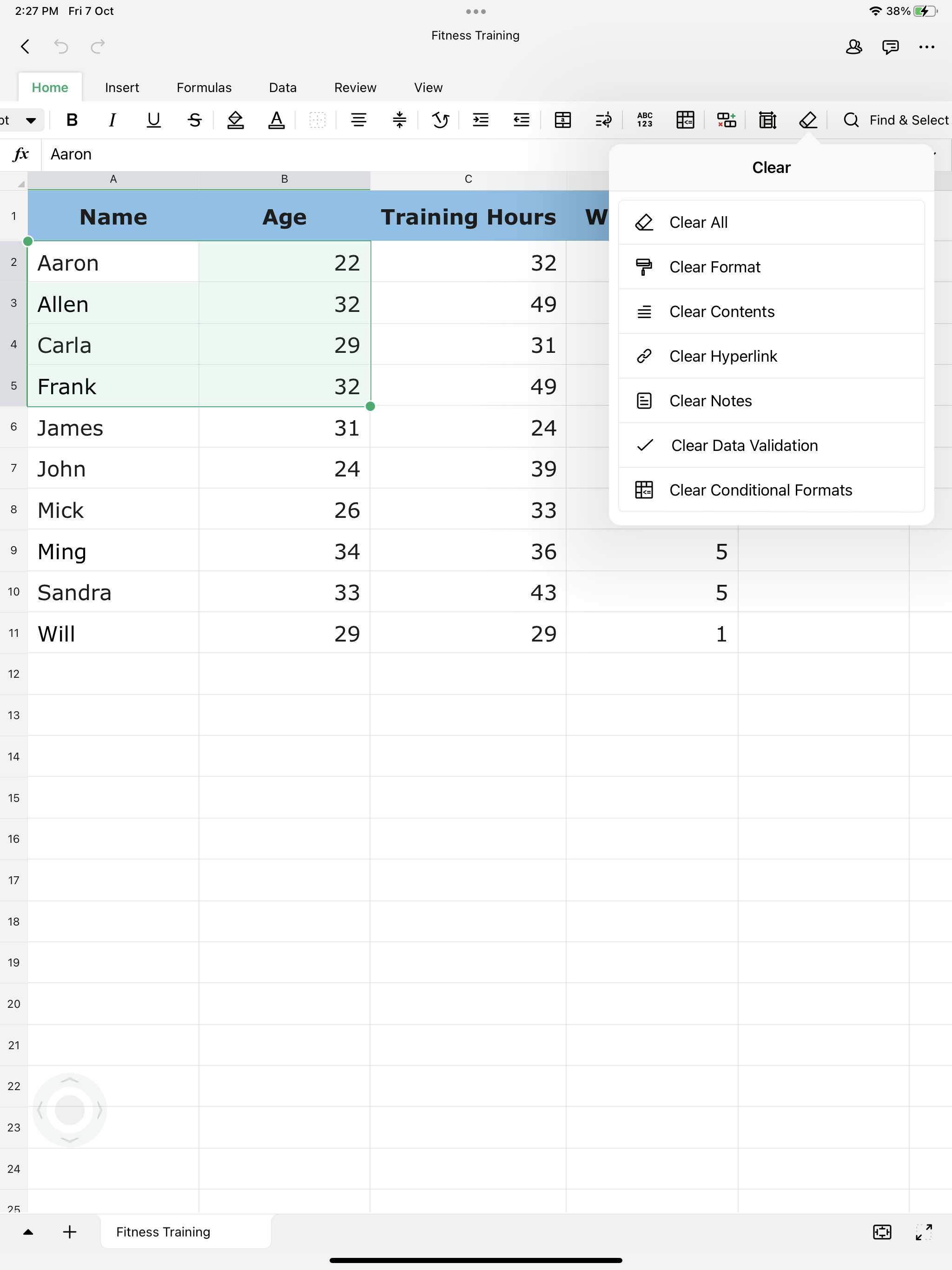Click the merge cells icon
This screenshot has height=1270, width=952.
click(x=563, y=120)
